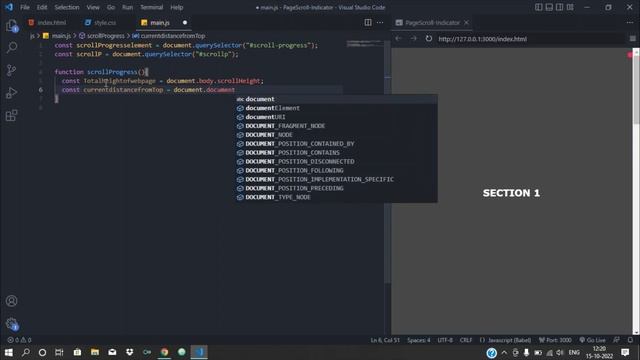Image resolution: width=640 pixels, height=360 pixels.
Task: Open preview panel More Actions ellipsis
Action: coord(630,22)
